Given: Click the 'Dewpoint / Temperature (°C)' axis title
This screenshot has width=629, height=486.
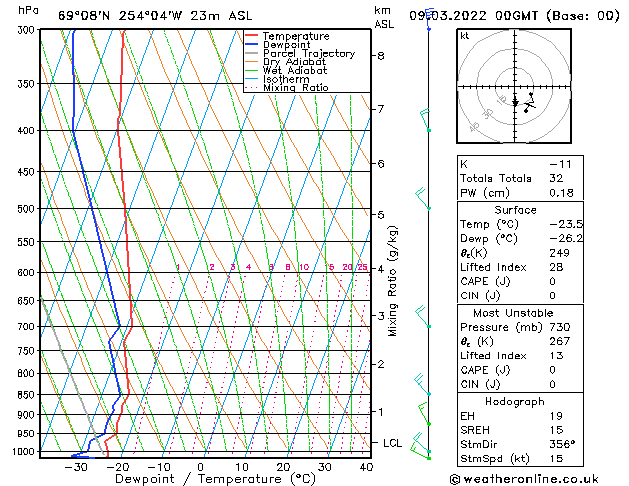Looking at the screenshot, I should click(x=215, y=479).
